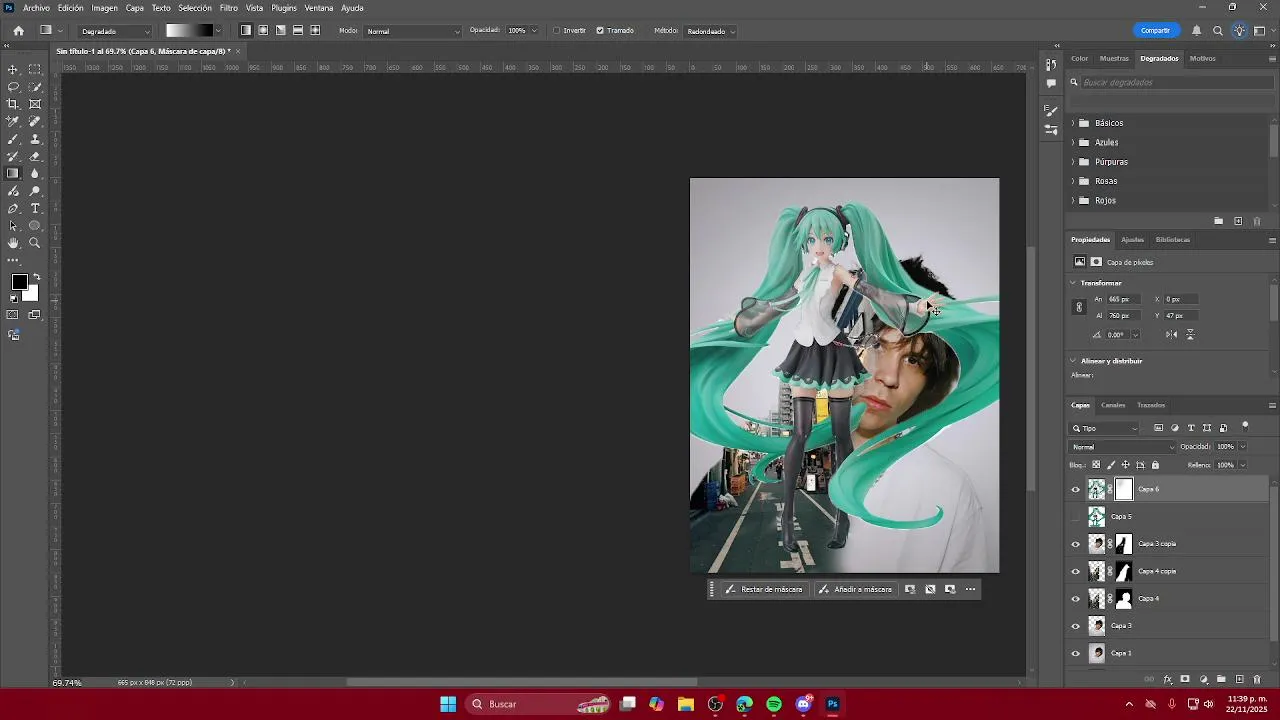Open the Modo Normal dropdown in options bar

[x=413, y=31]
